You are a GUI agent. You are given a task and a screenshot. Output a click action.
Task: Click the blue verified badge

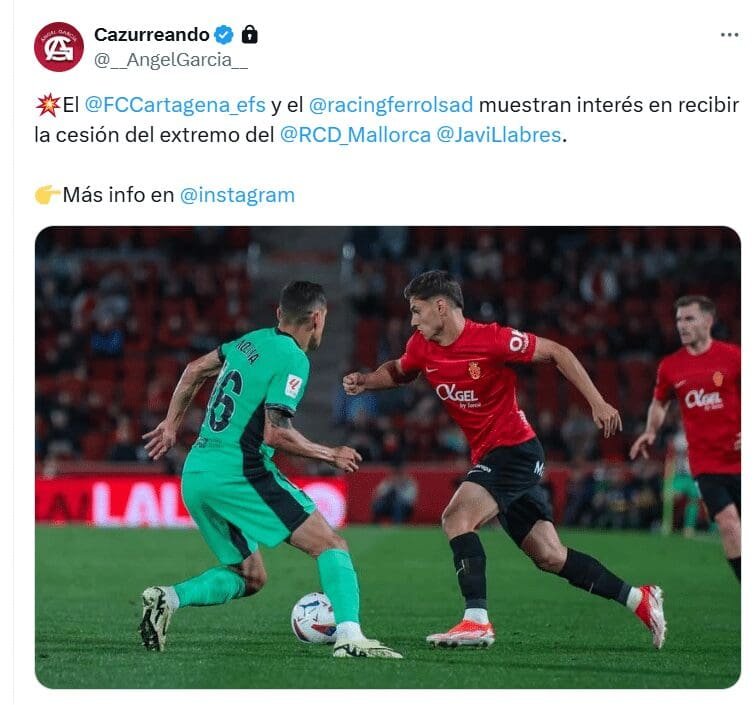(x=224, y=35)
